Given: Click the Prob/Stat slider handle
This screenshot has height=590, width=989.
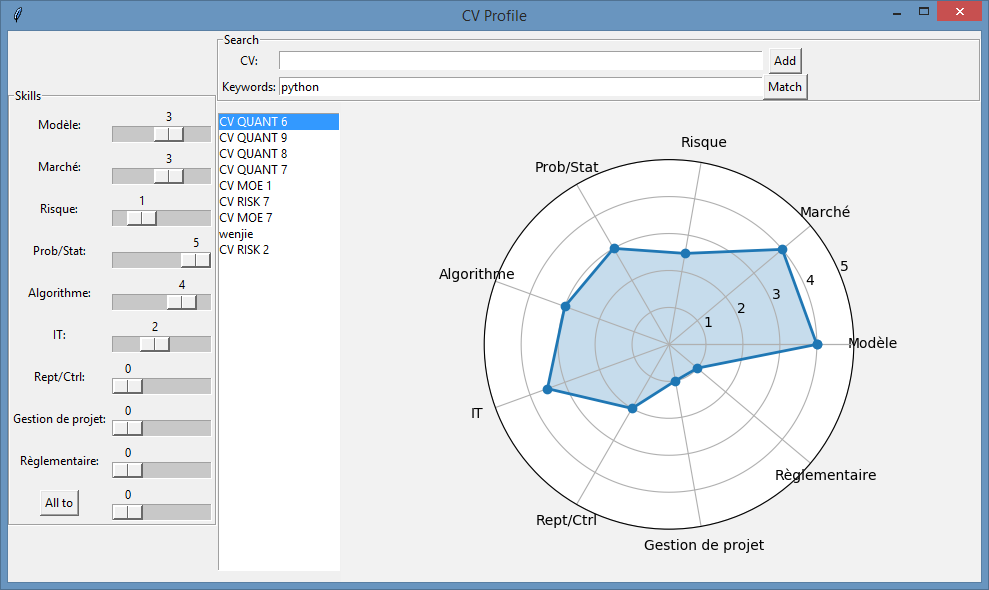Looking at the screenshot, I should point(195,260).
